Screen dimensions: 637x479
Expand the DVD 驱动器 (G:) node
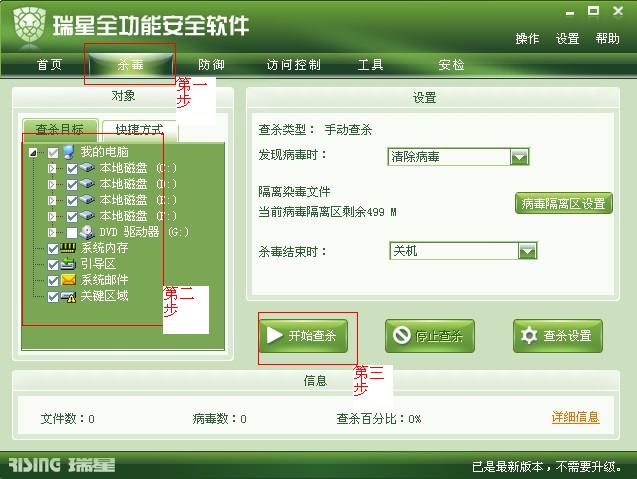point(52,232)
